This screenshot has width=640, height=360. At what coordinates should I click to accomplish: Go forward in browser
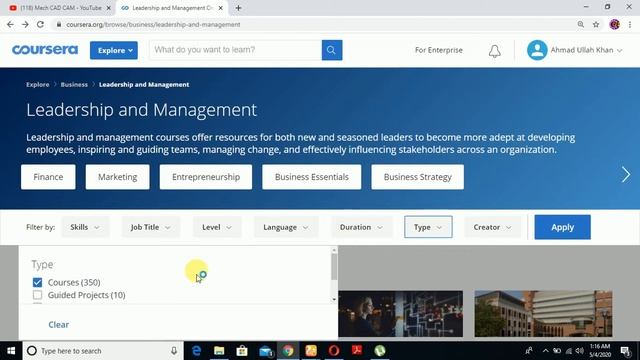25,24
